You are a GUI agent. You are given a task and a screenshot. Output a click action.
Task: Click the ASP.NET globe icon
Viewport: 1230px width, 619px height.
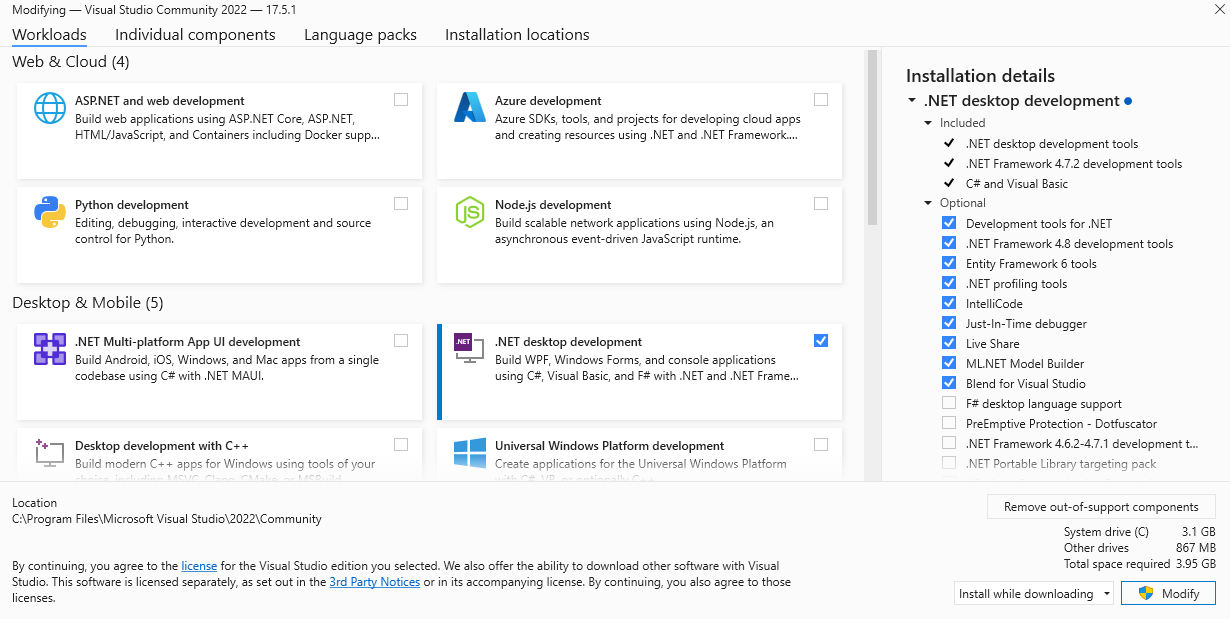coord(50,108)
